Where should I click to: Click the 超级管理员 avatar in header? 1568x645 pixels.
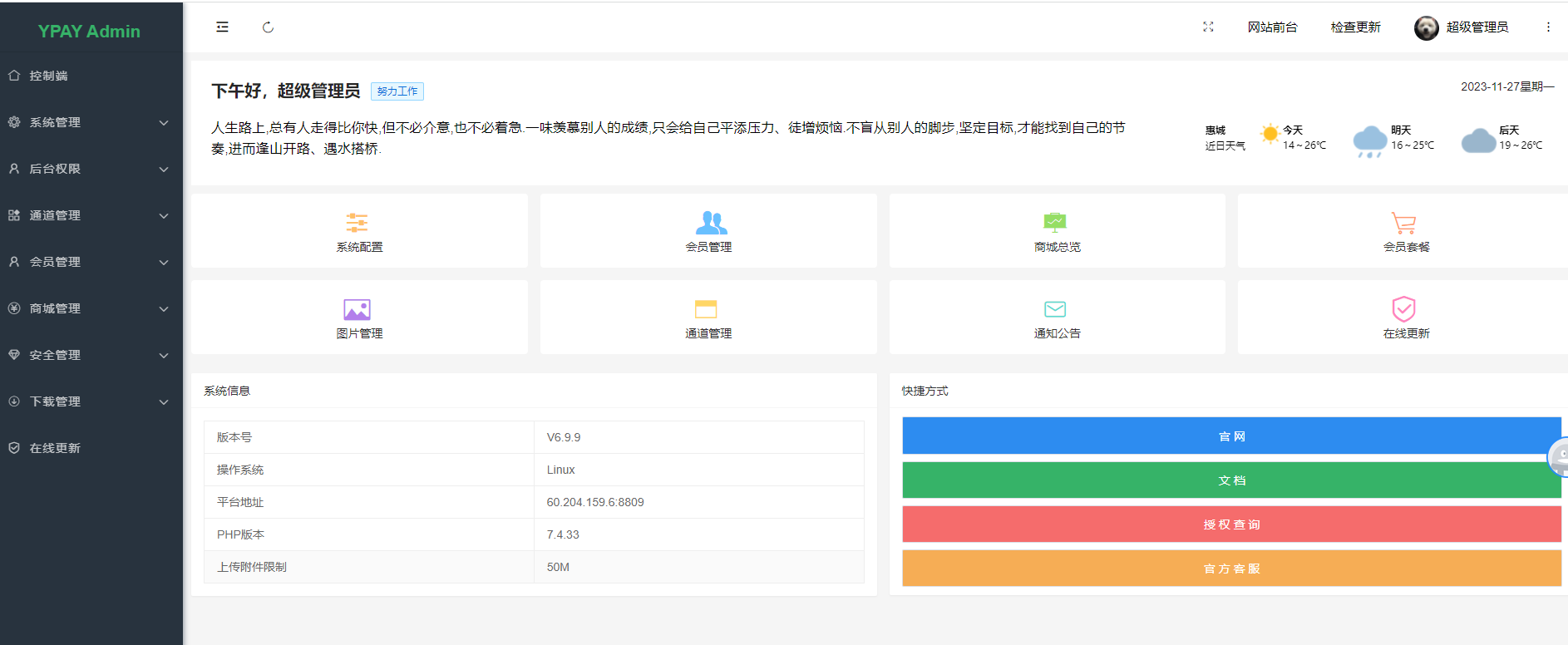[1426, 28]
